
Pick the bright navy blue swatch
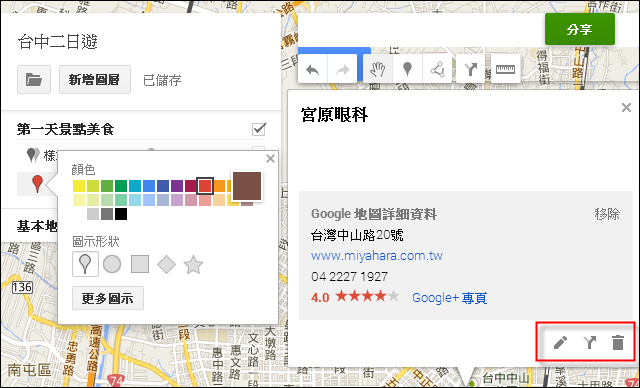(163, 186)
